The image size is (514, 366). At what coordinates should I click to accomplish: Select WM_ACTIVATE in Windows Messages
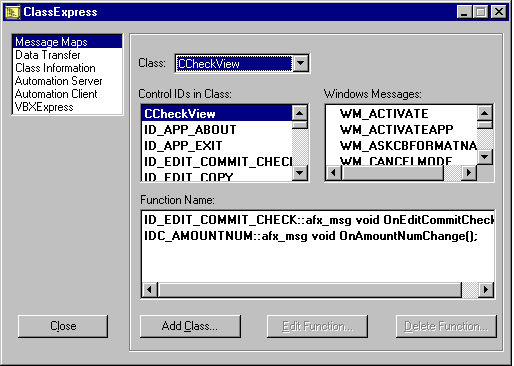click(x=401, y=113)
